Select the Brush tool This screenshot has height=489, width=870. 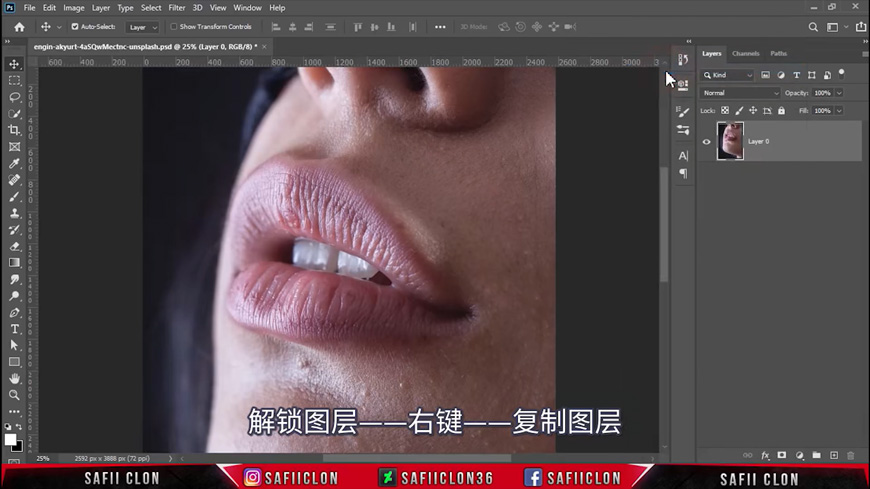(x=14, y=196)
